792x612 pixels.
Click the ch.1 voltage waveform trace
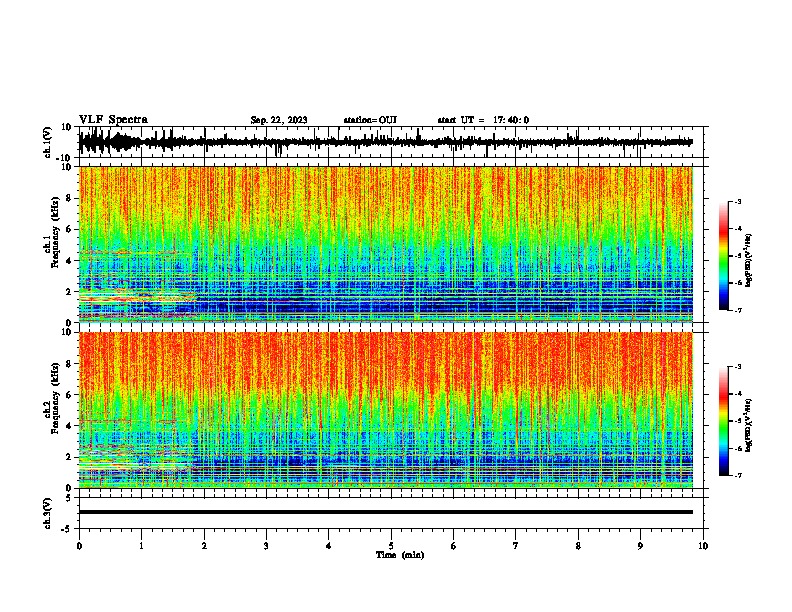[386, 142]
